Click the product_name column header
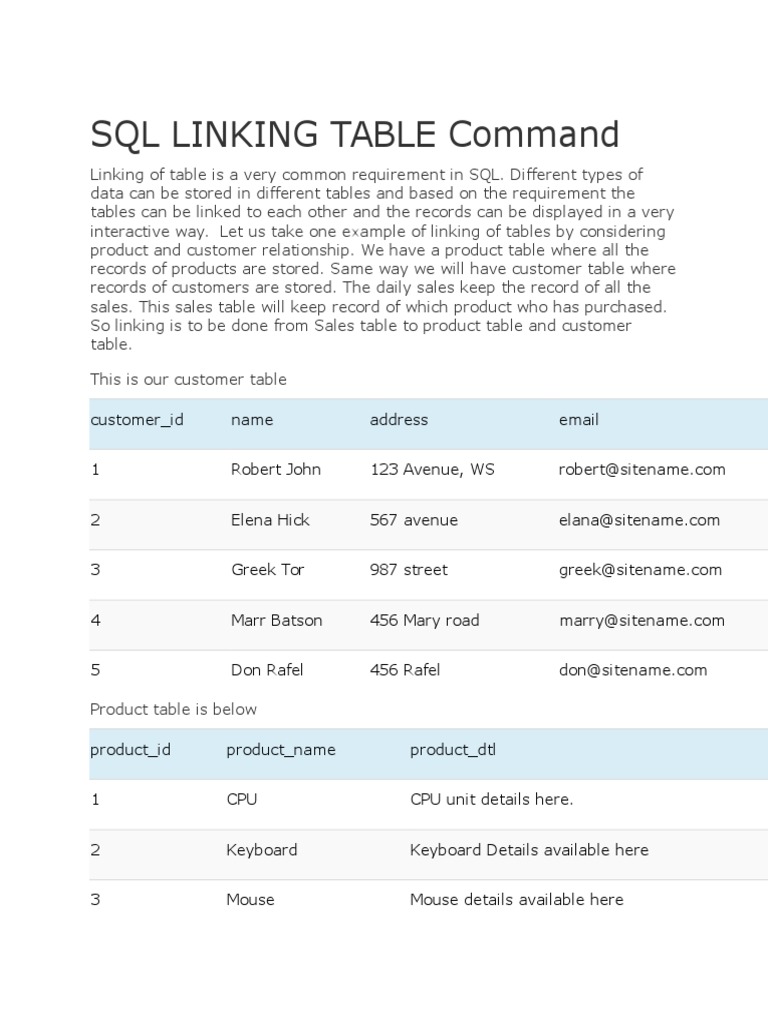768x1024 pixels. pyautogui.click(x=281, y=750)
